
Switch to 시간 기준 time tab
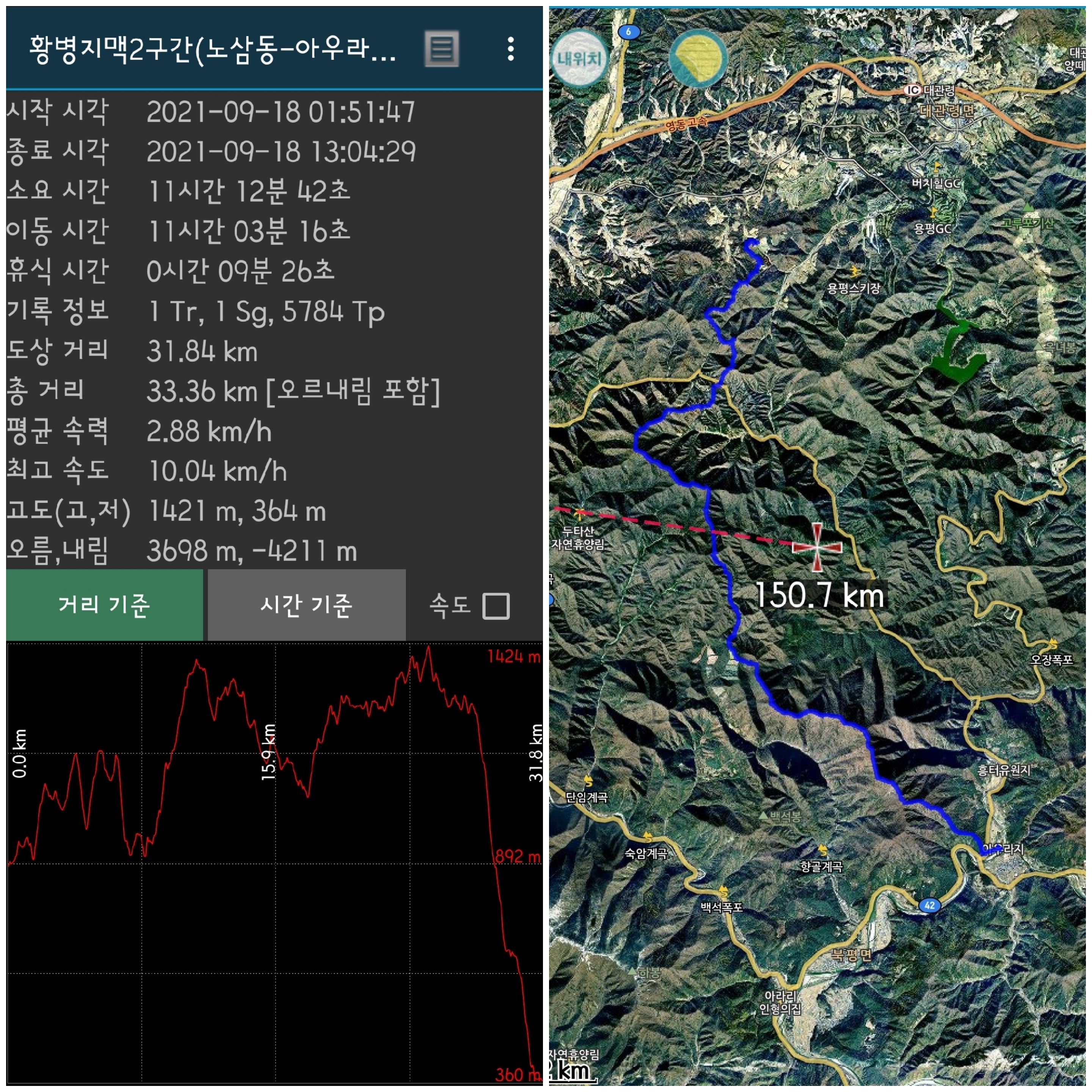pyautogui.click(x=306, y=605)
